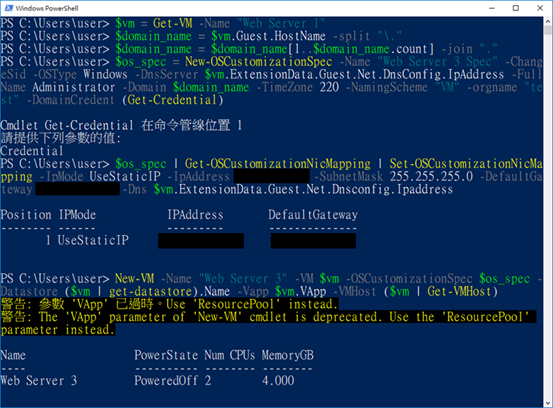The image size is (553, 408).
Task: Click the DefaultGateway column header
Action: (x=313, y=215)
